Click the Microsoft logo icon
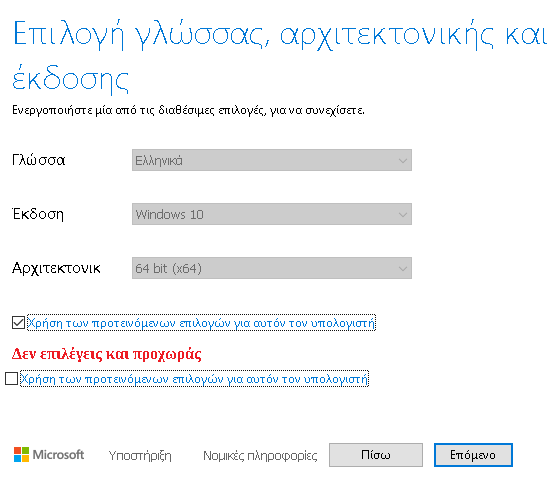 (21, 454)
